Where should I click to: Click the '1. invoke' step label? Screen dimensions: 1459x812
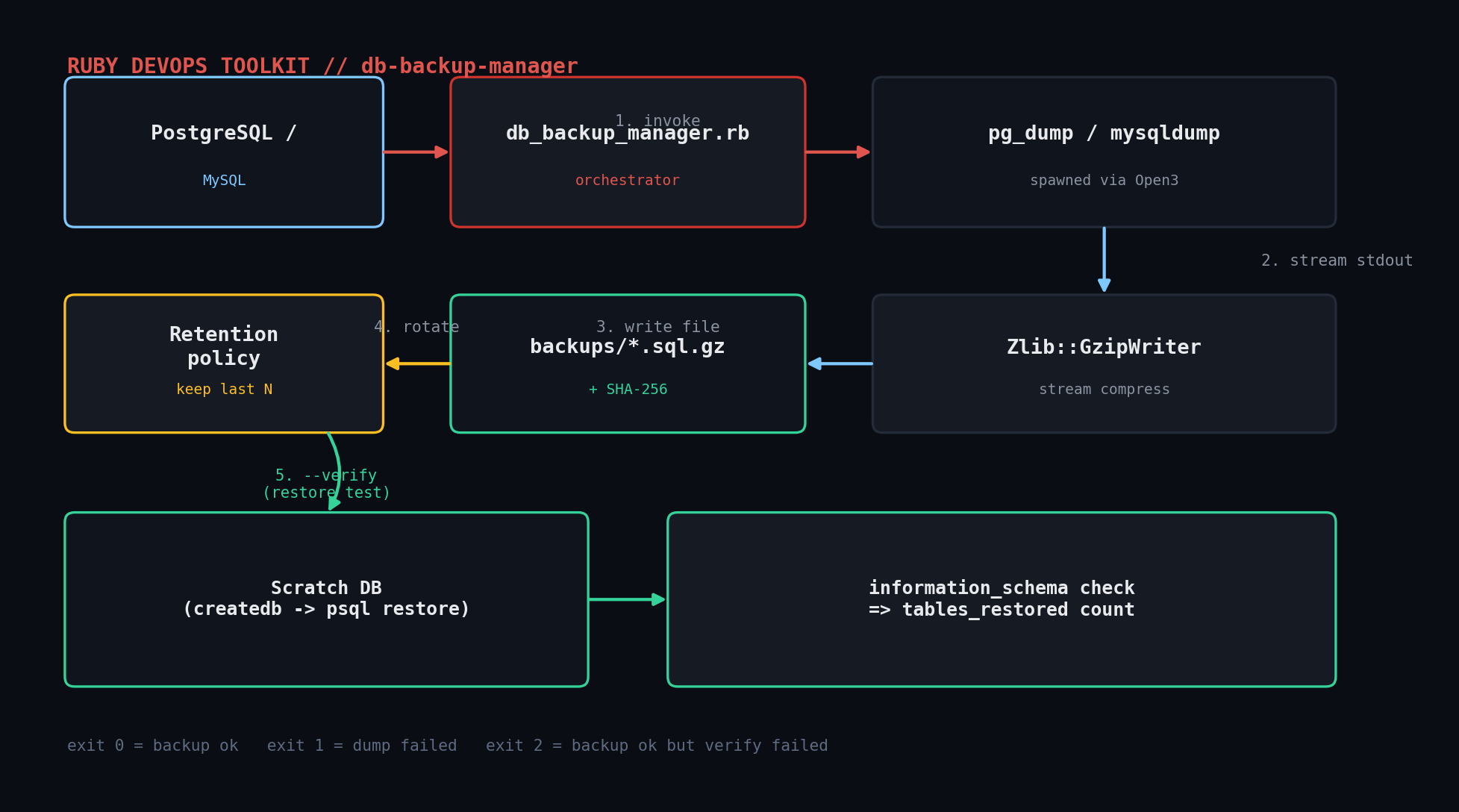click(x=657, y=121)
